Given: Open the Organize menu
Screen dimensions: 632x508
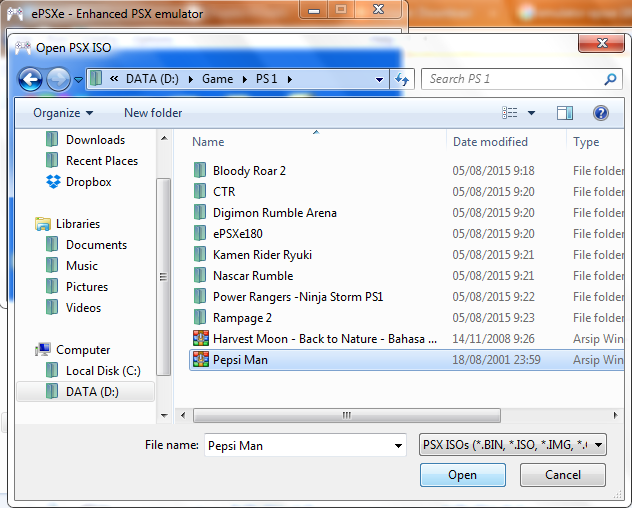Looking at the screenshot, I should 63,113.
